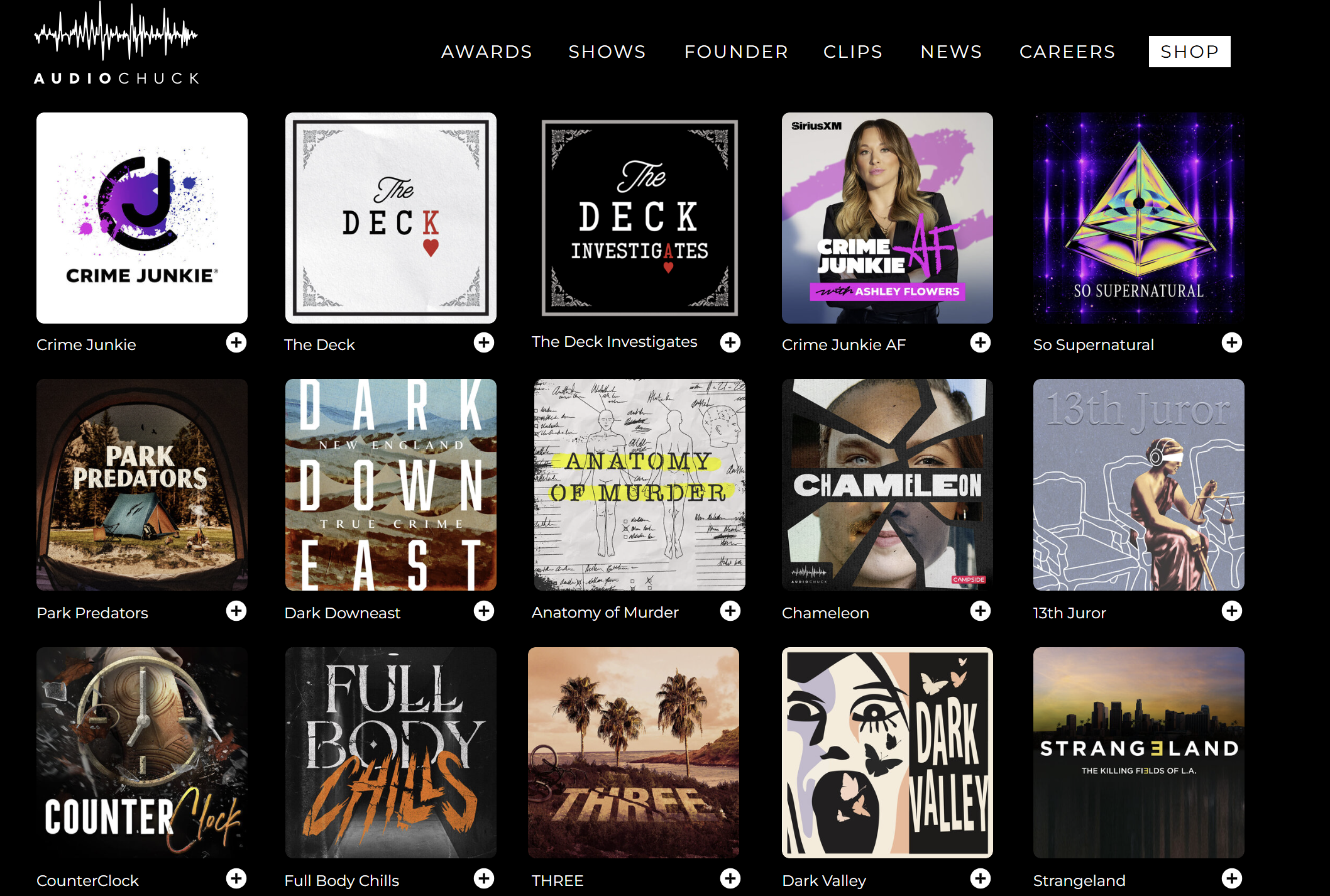Click plus icon for The Deck Investigates
1330x896 pixels.
pos(730,342)
